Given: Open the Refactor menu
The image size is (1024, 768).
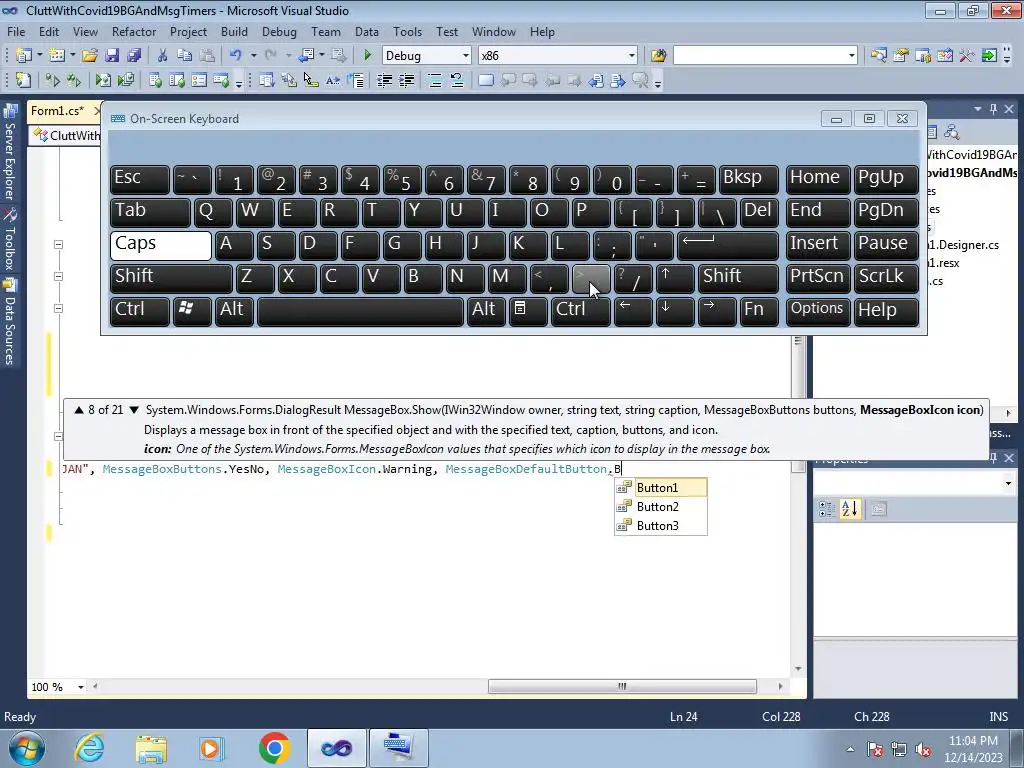Looking at the screenshot, I should coord(134,31).
